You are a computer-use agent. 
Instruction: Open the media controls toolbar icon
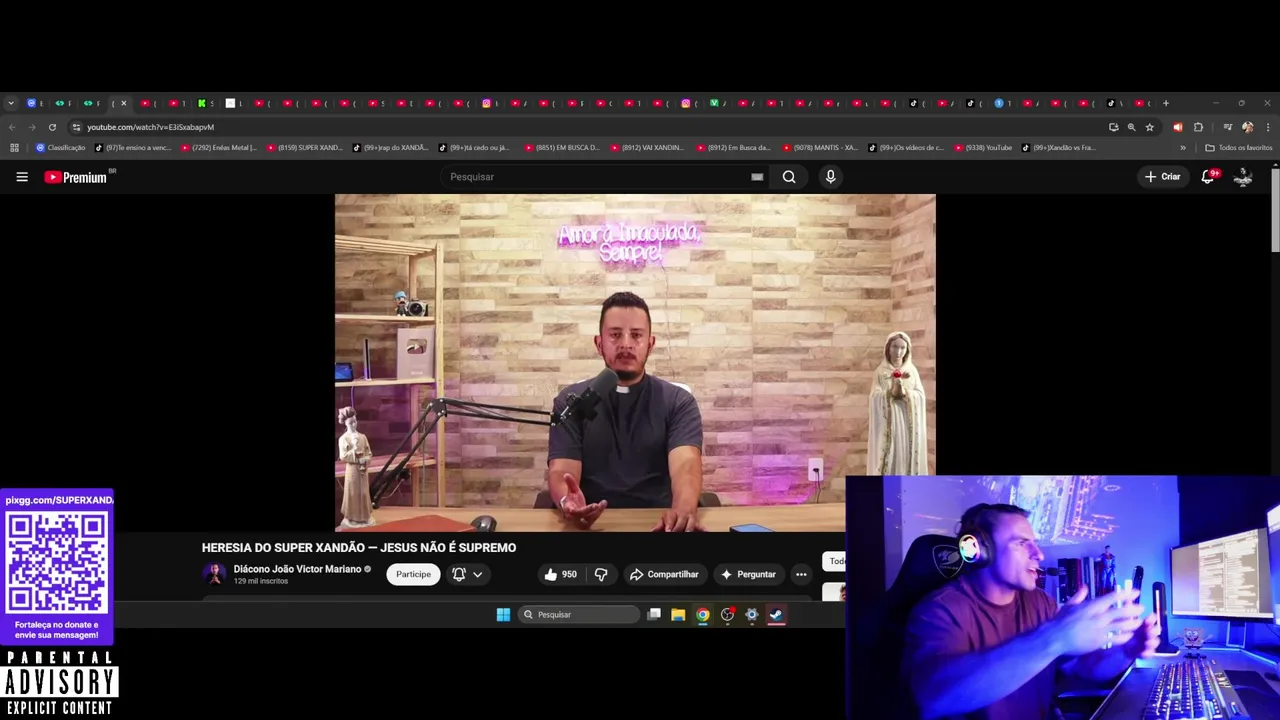(1228, 127)
